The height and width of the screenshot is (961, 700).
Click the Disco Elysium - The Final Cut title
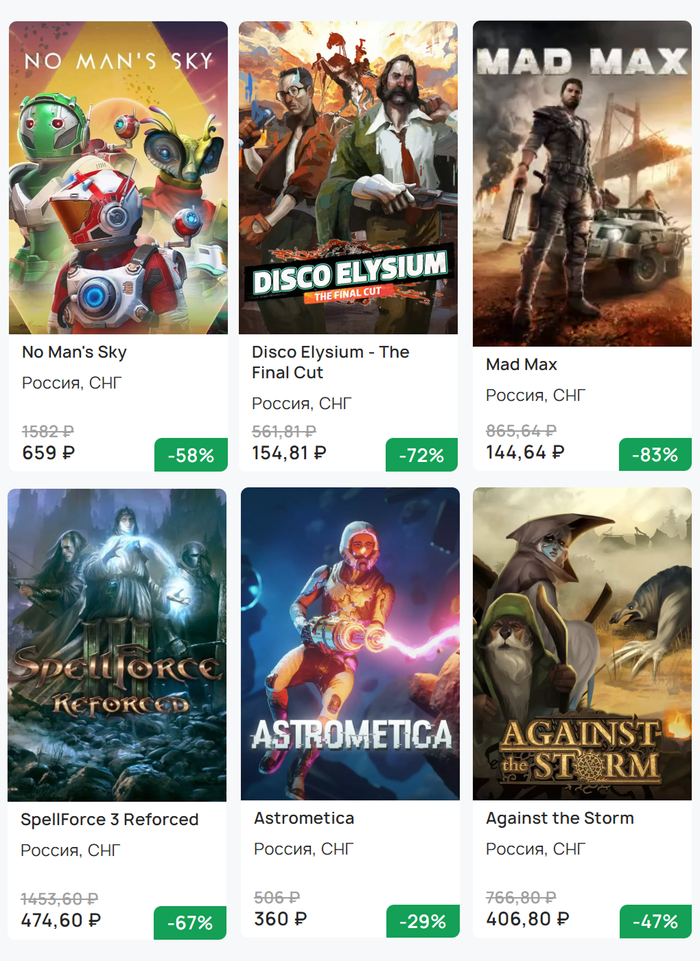pyautogui.click(x=330, y=362)
